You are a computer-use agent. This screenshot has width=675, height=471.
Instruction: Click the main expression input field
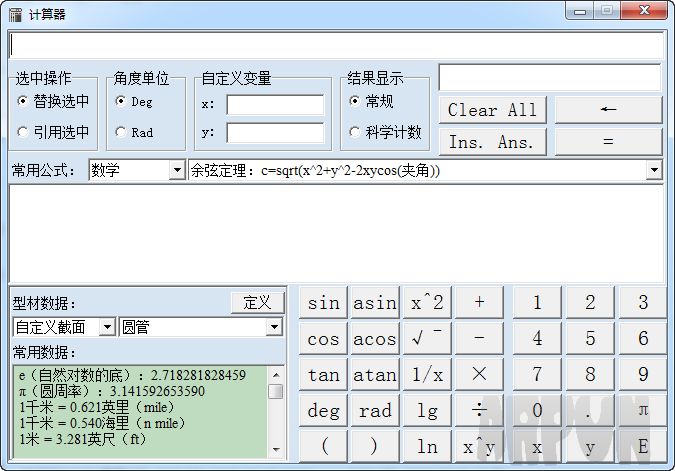pos(336,45)
